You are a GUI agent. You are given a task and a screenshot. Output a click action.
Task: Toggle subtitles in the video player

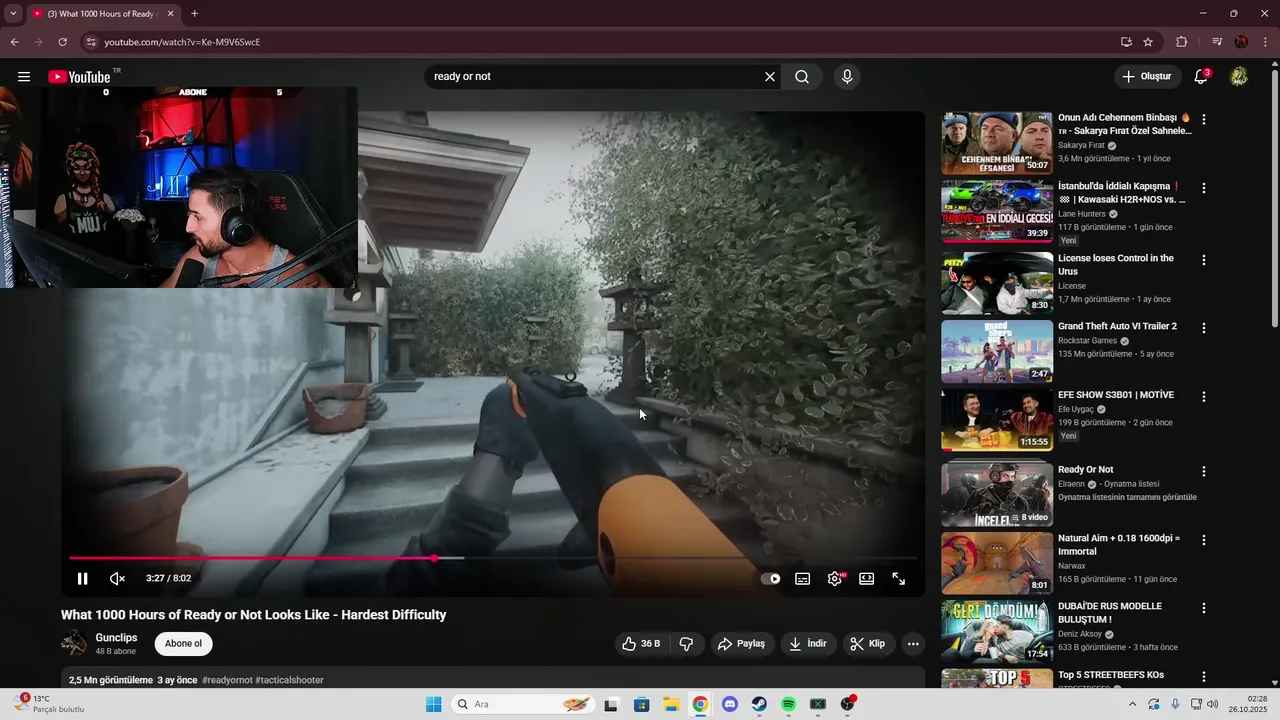pos(802,578)
